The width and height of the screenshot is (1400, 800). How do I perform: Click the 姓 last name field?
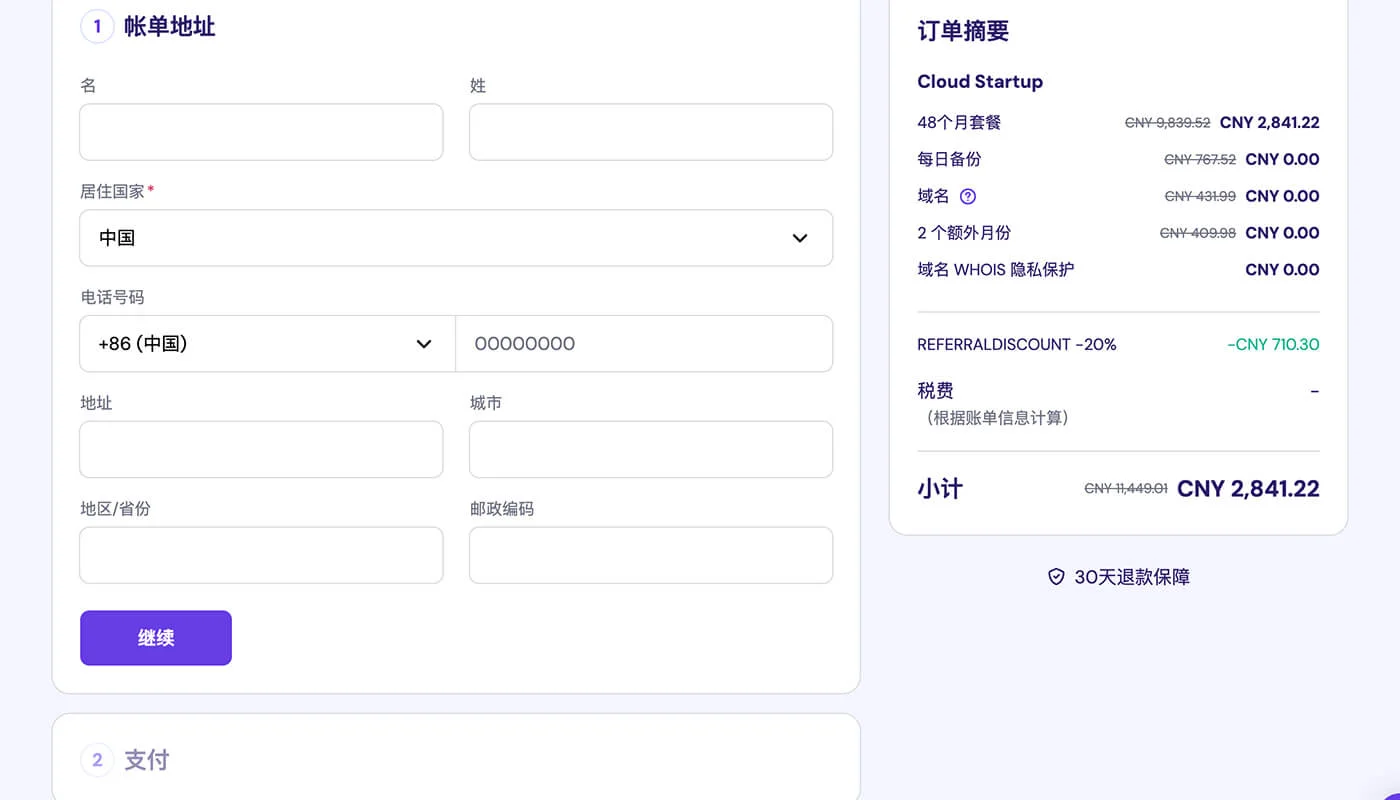pyautogui.click(x=651, y=132)
